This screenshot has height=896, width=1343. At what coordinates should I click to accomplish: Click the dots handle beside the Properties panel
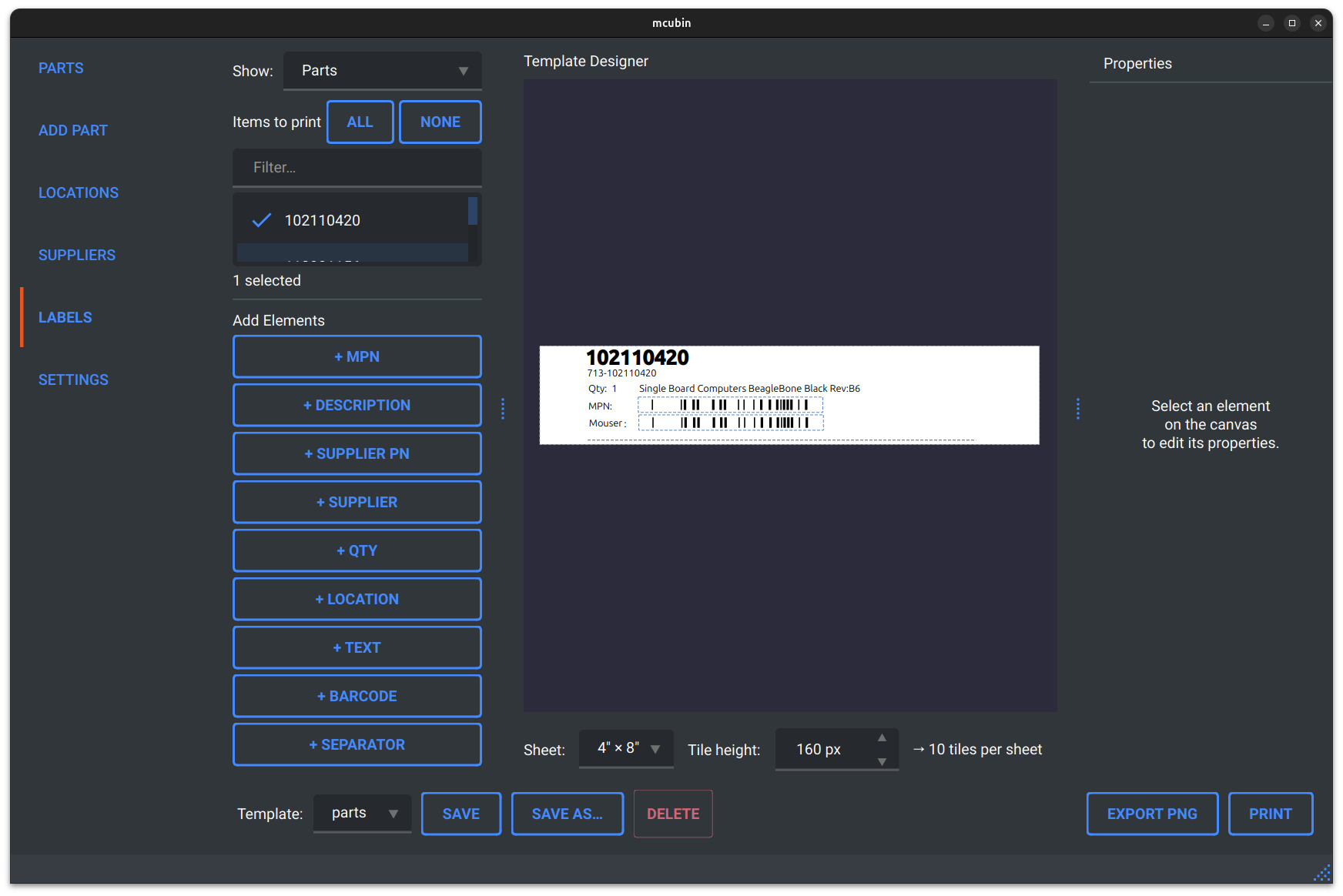[1078, 409]
